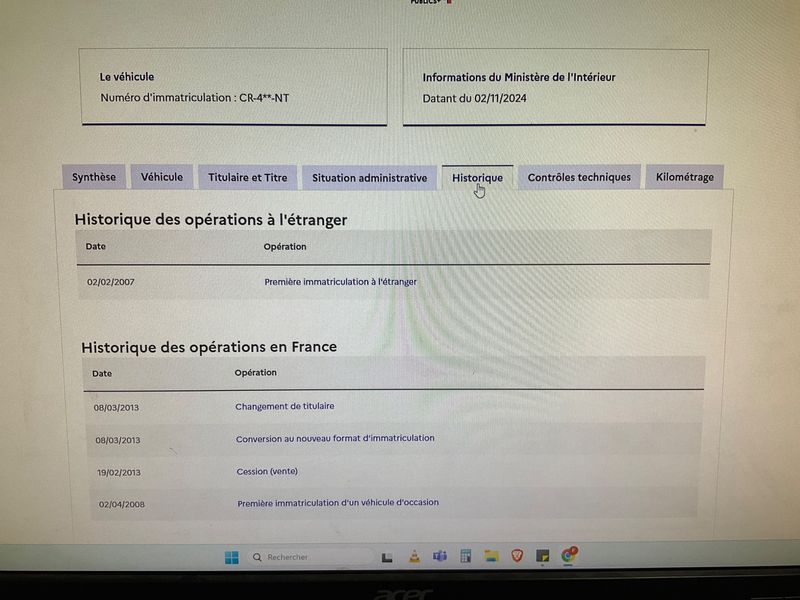
Task: Open Microsoft Teams from the taskbar
Action: 440,556
